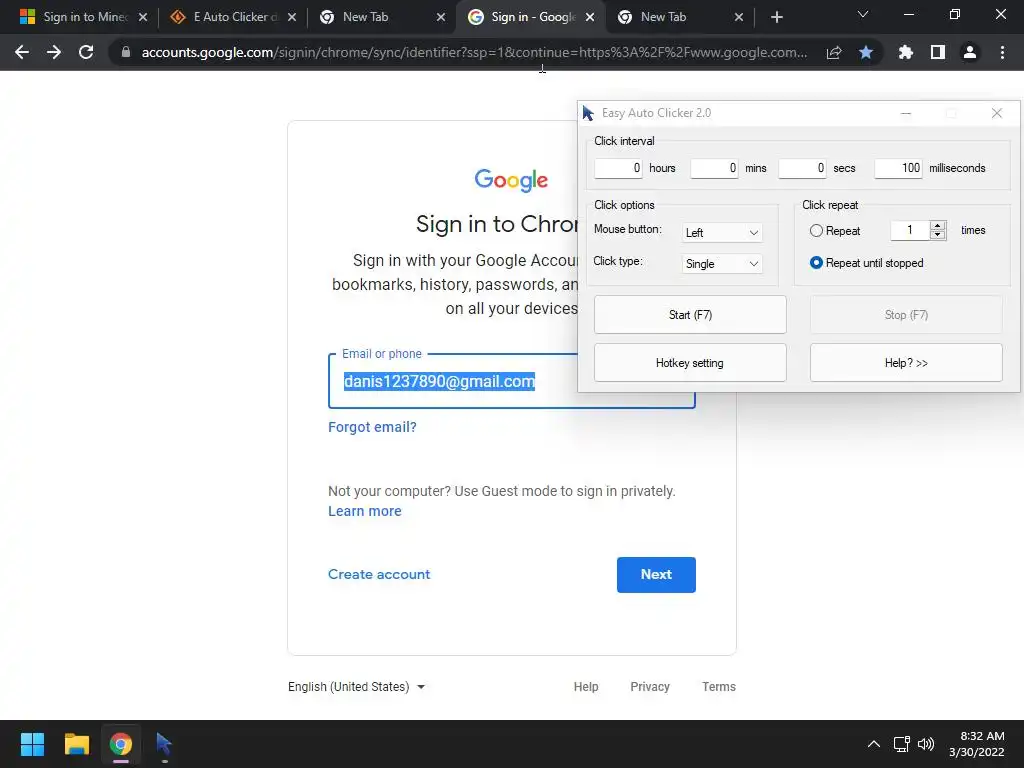Close the Easy Auto Clicker window
1024x768 pixels.
[997, 113]
